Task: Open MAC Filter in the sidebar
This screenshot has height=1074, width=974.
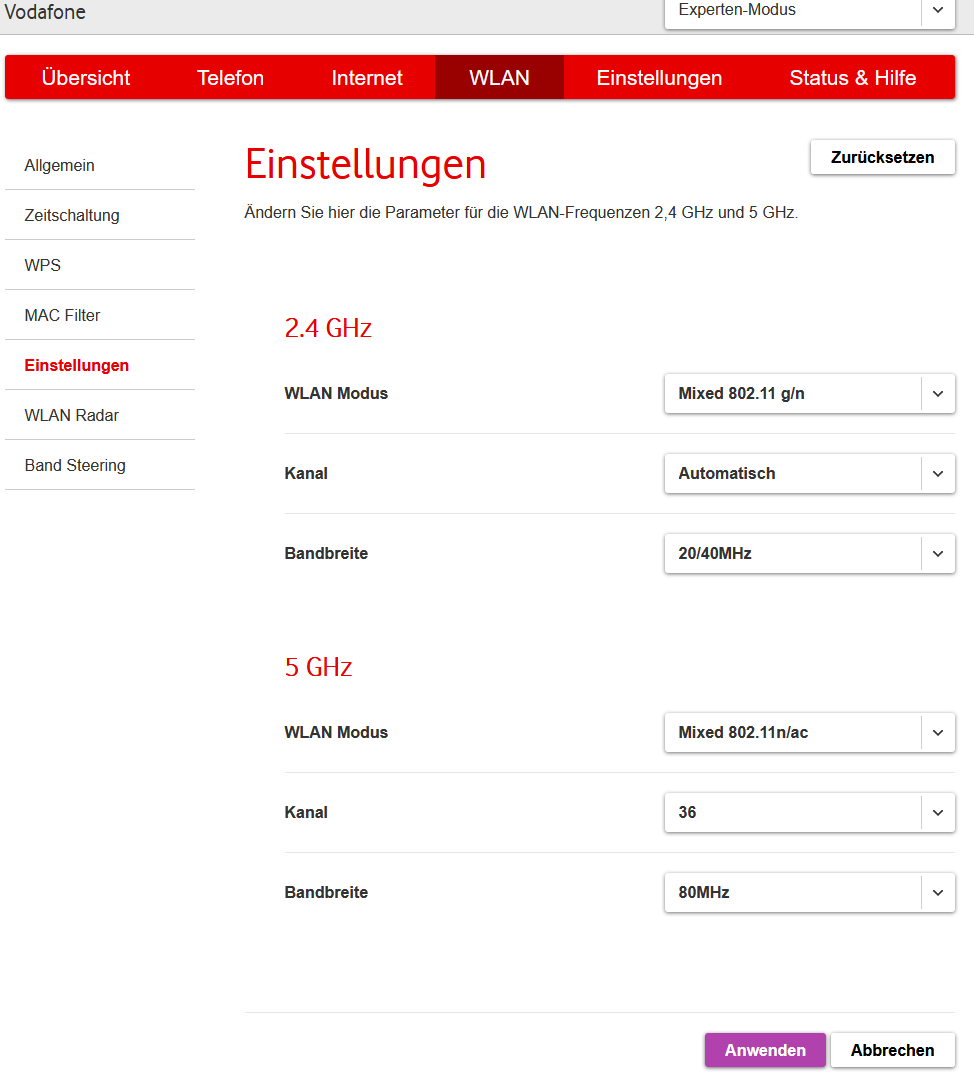Action: click(100, 315)
